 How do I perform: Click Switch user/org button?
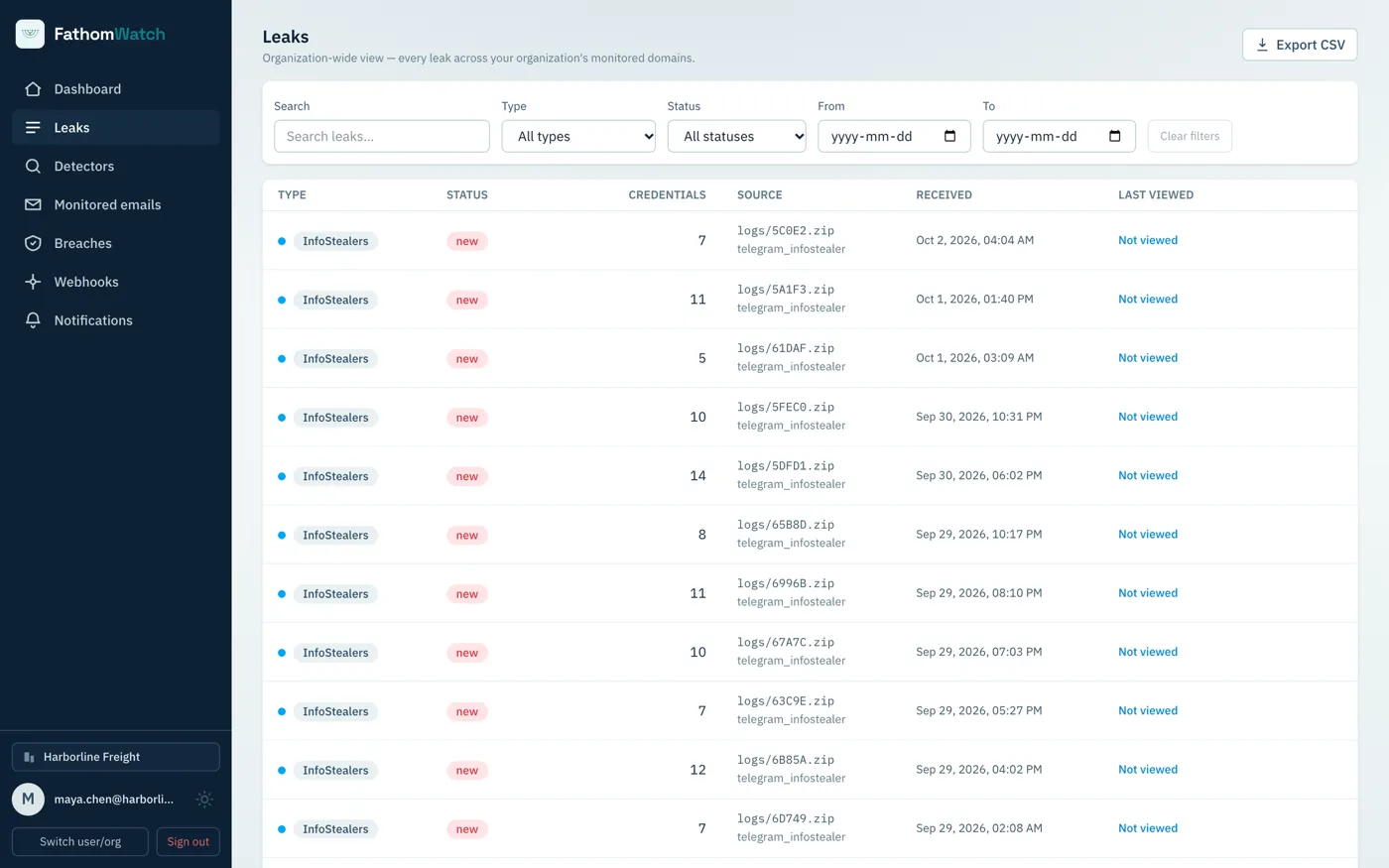point(80,842)
